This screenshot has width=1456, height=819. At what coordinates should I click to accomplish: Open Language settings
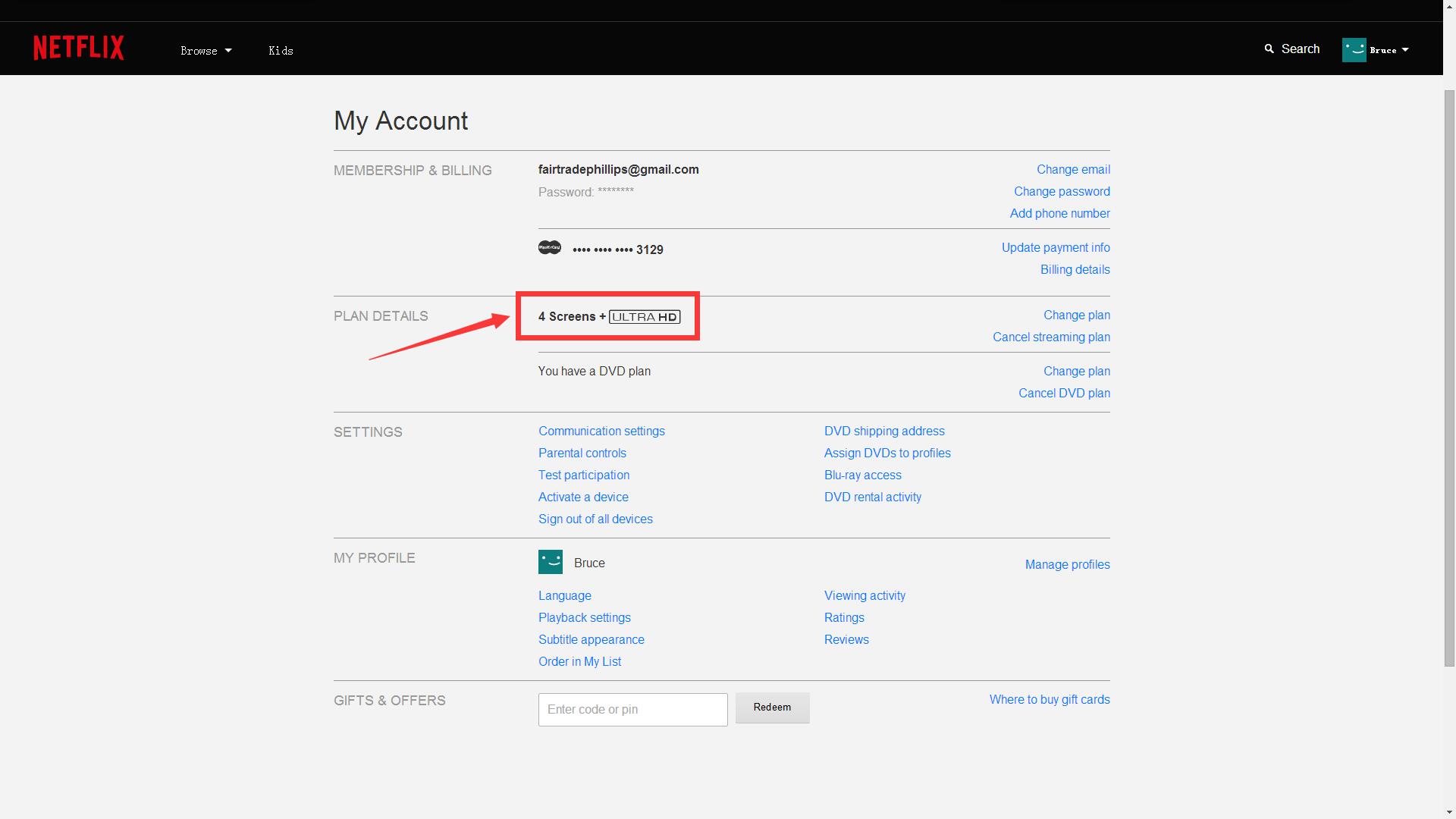pyautogui.click(x=565, y=595)
